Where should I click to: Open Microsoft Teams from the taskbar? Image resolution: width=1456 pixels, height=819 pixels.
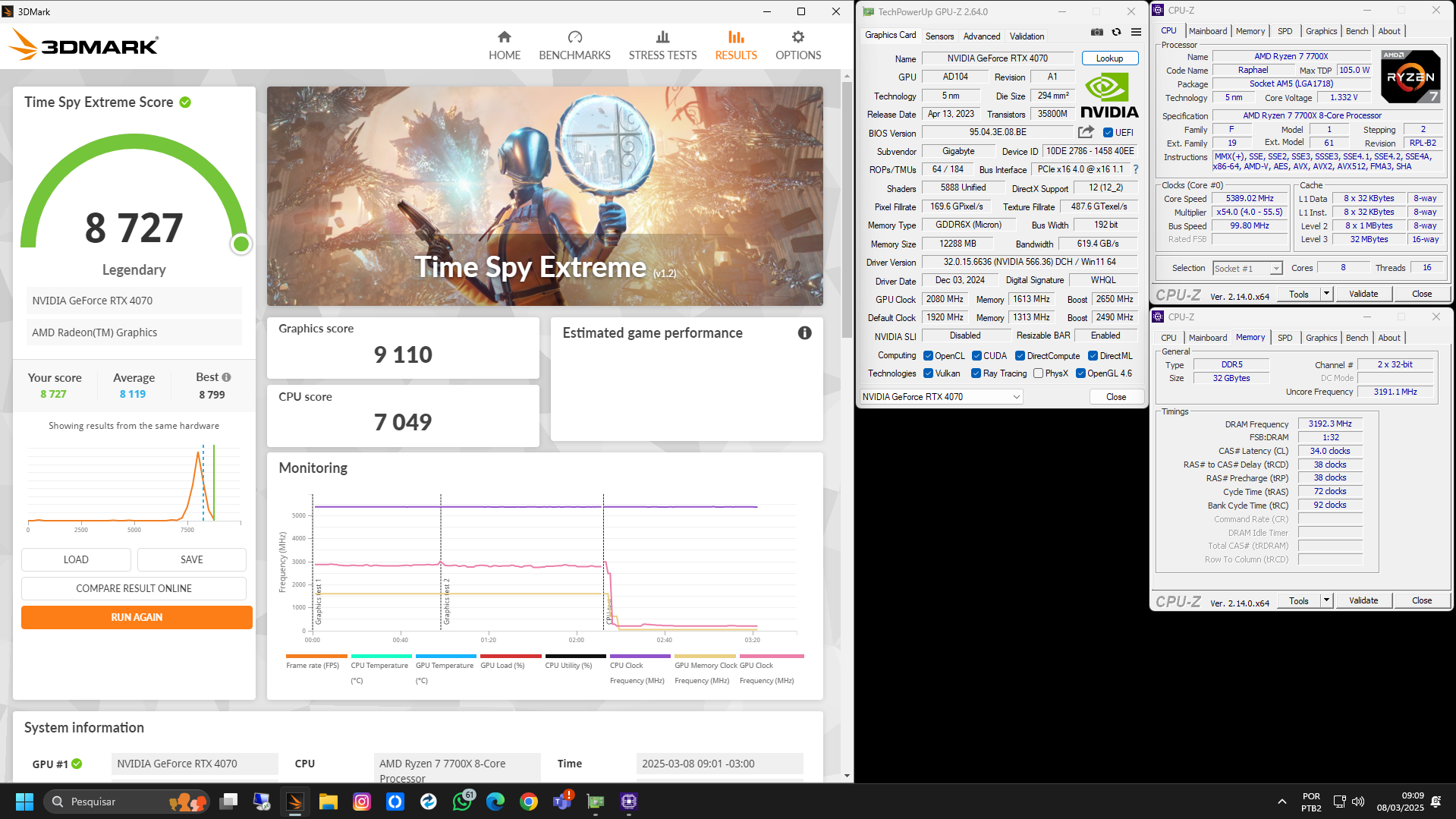pos(562,802)
